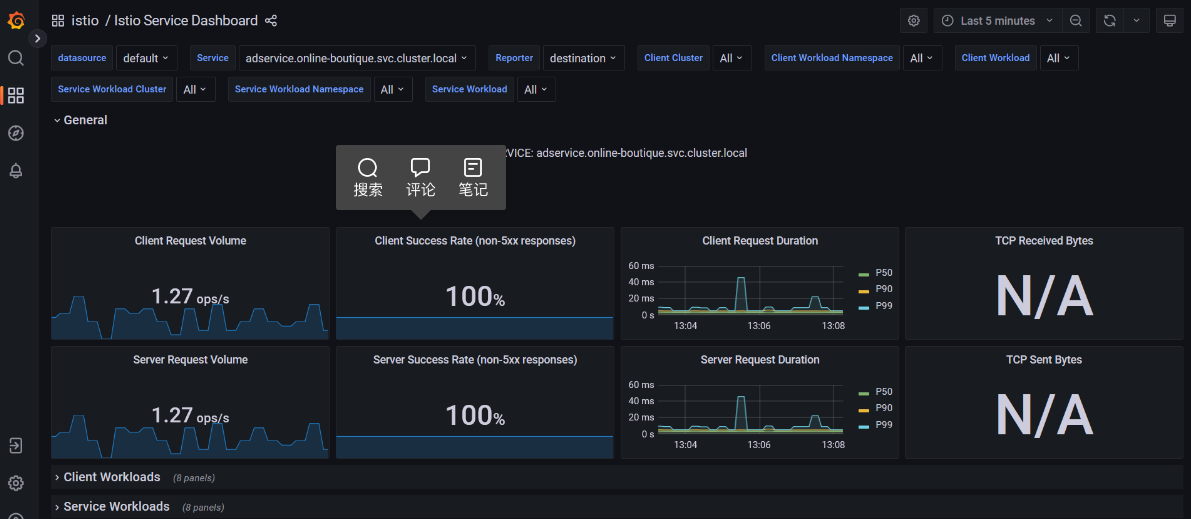The image size is (1191, 519).
Task: Open the Service adservice dropdown
Action: [x=358, y=58]
